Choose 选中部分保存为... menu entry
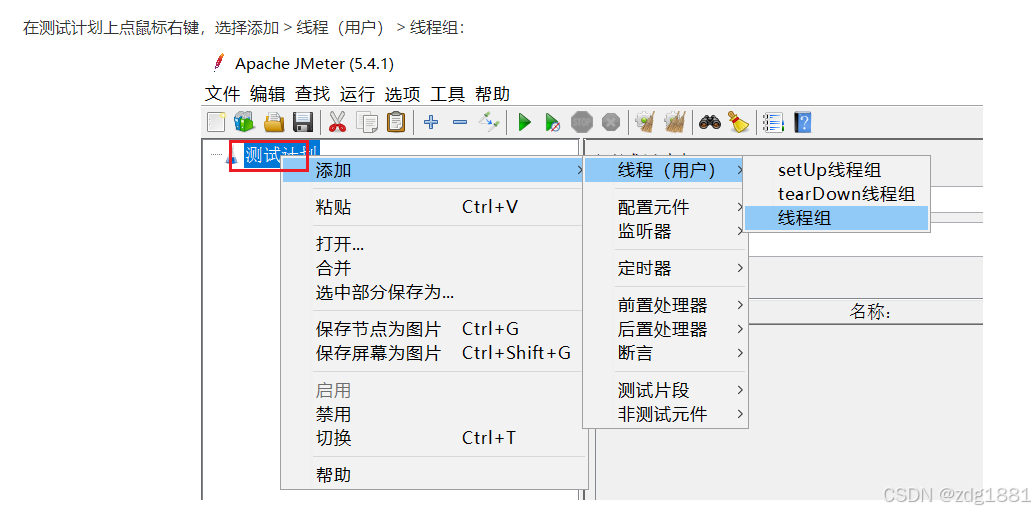This screenshot has width=1035, height=513. point(434,292)
